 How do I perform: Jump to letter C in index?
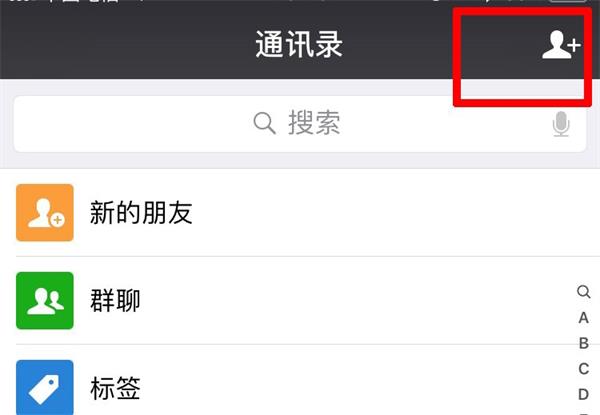tap(584, 369)
